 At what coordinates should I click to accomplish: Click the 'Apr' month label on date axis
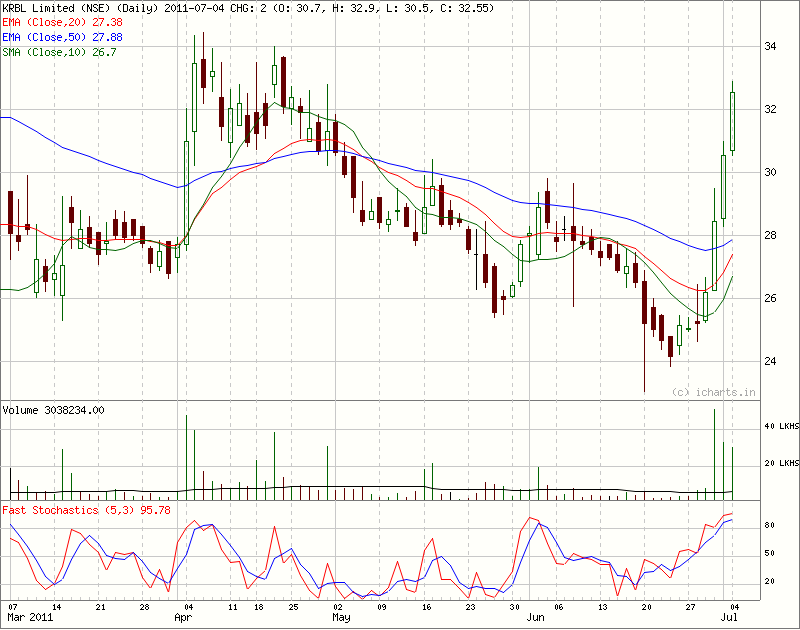tap(183, 617)
